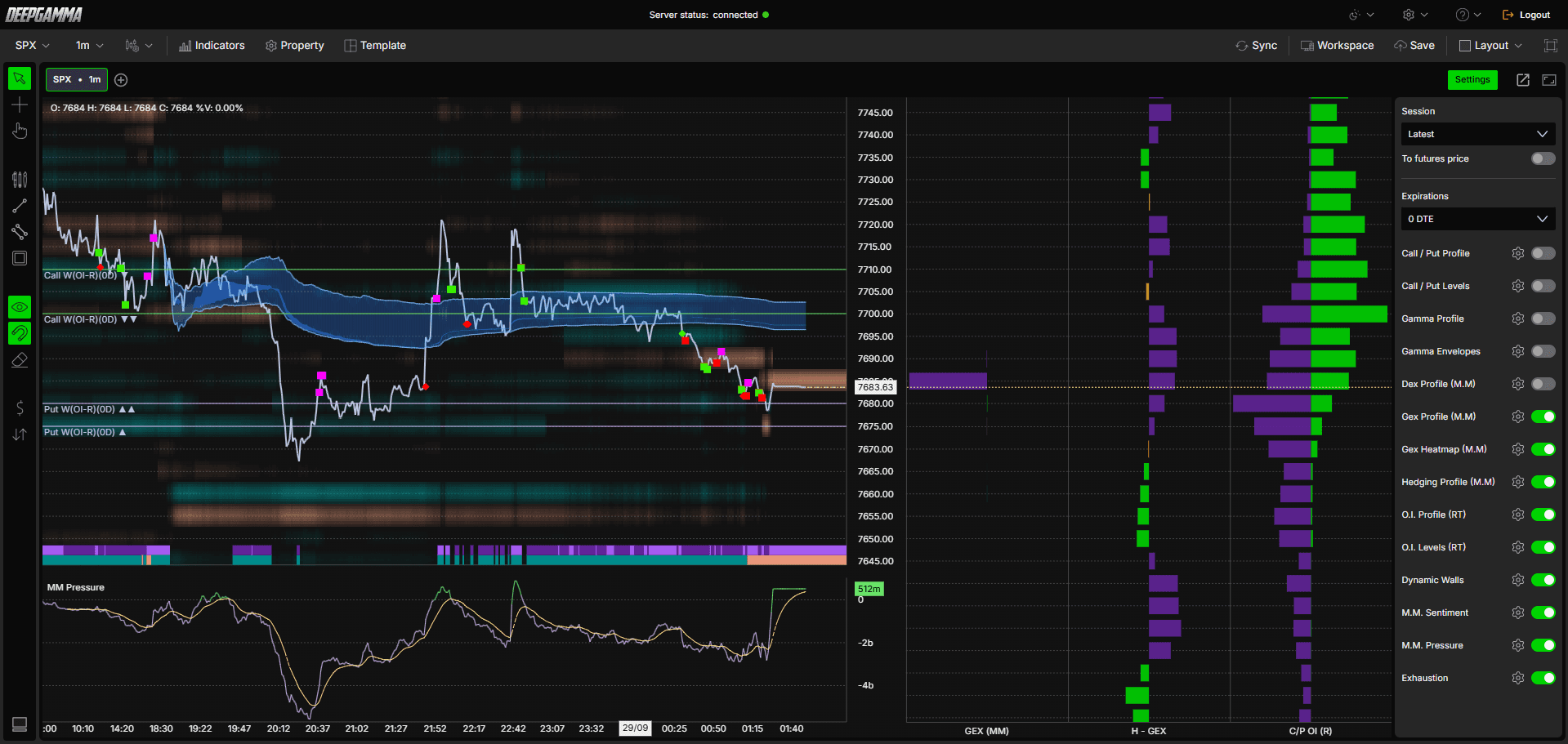Open chart in a new window
1568x744 pixels.
[x=1523, y=80]
